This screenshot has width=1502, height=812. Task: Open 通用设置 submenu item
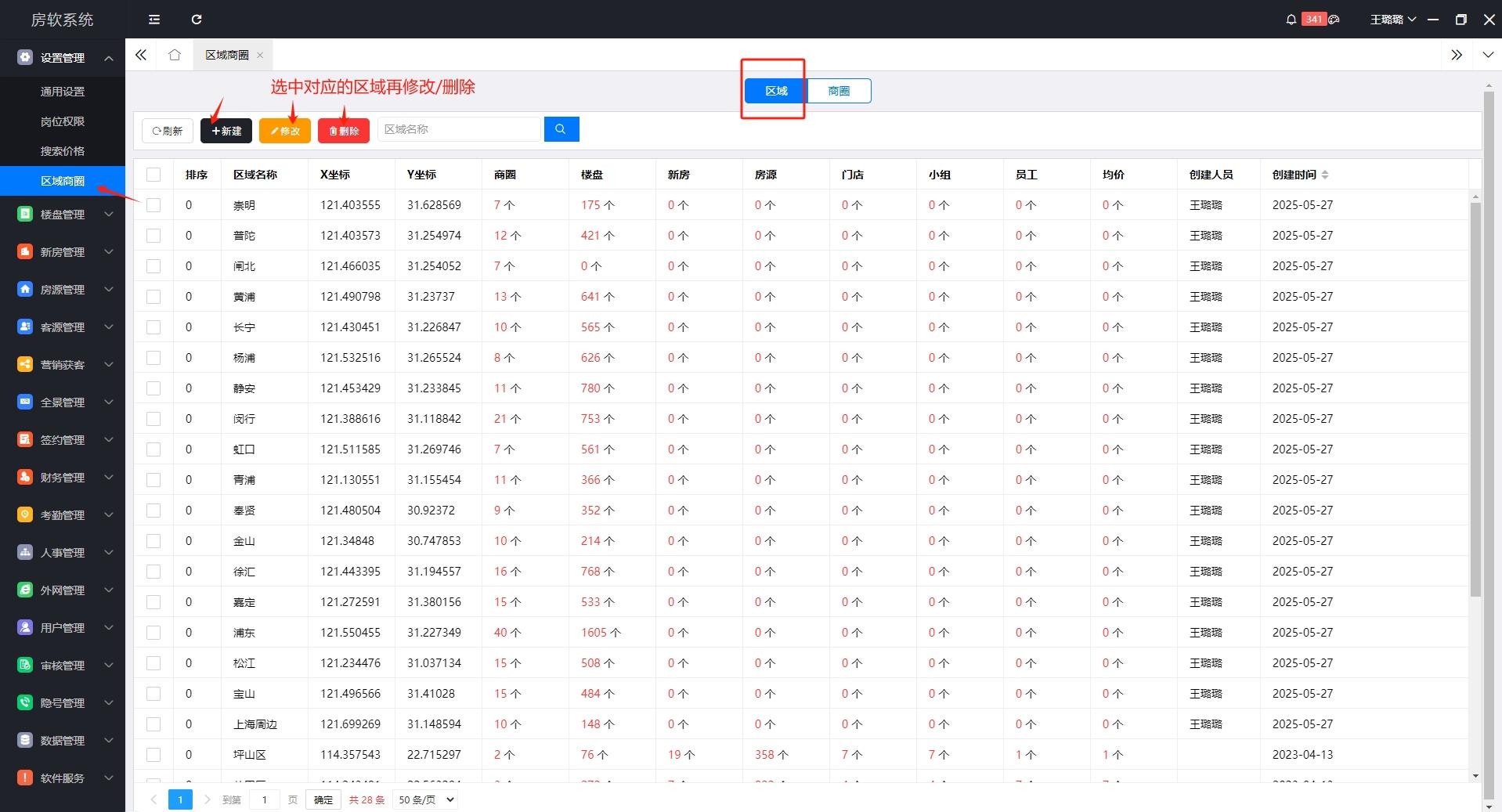coord(63,92)
